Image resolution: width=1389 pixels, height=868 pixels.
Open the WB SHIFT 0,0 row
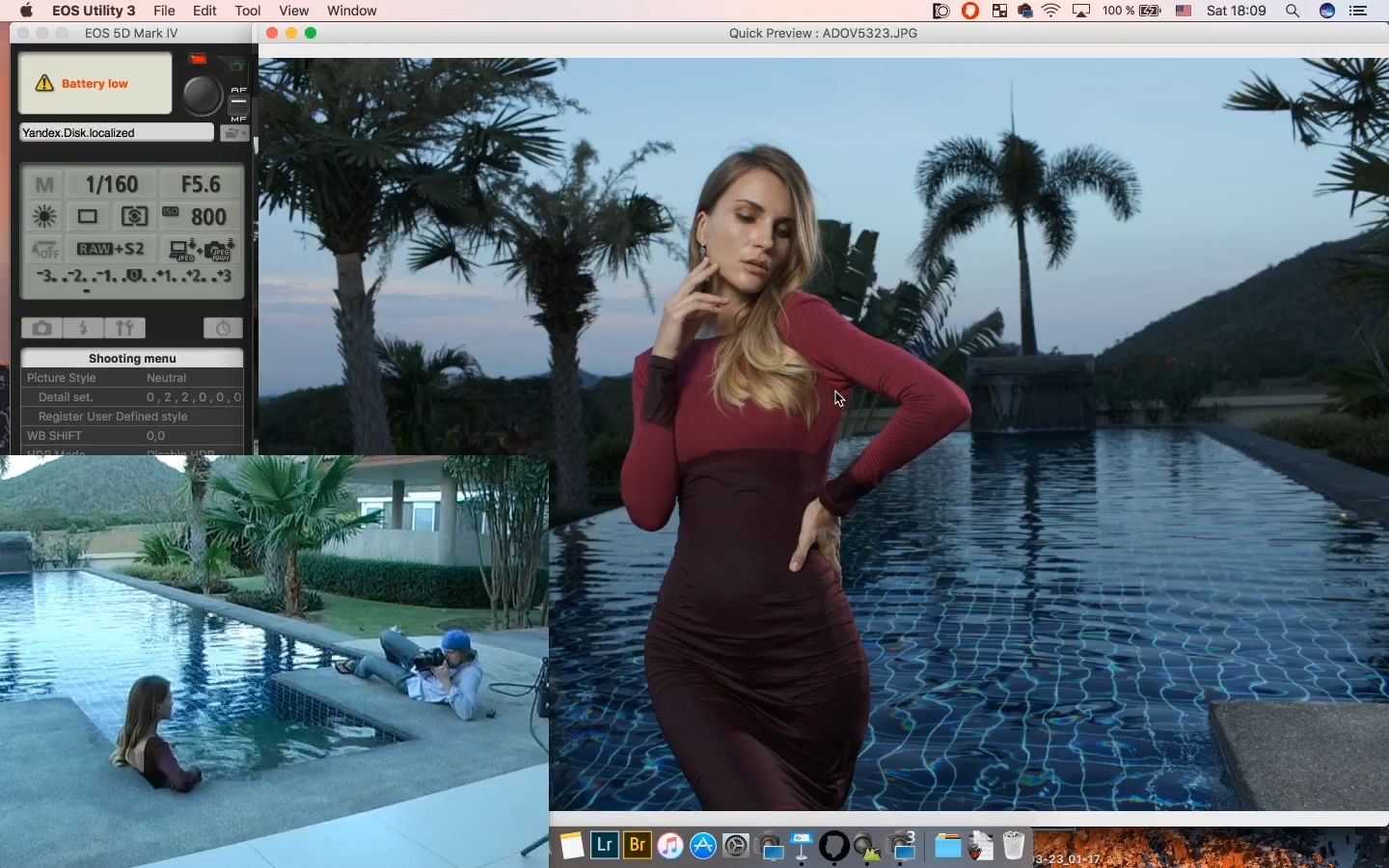pyautogui.click(x=132, y=436)
